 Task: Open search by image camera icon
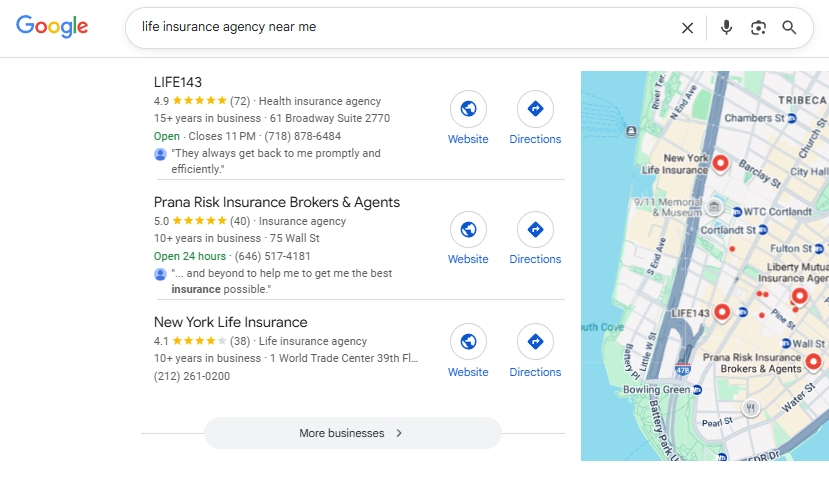coord(758,28)
